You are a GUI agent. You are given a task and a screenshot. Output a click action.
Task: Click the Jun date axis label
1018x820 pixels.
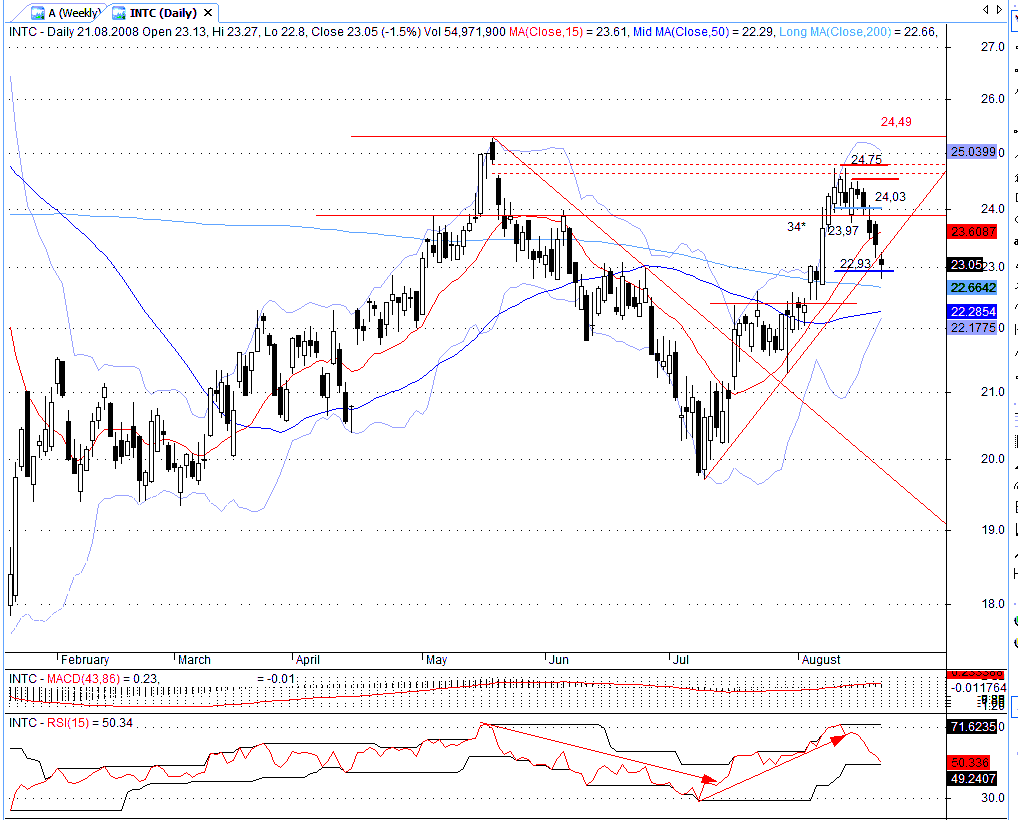[559, 660]
